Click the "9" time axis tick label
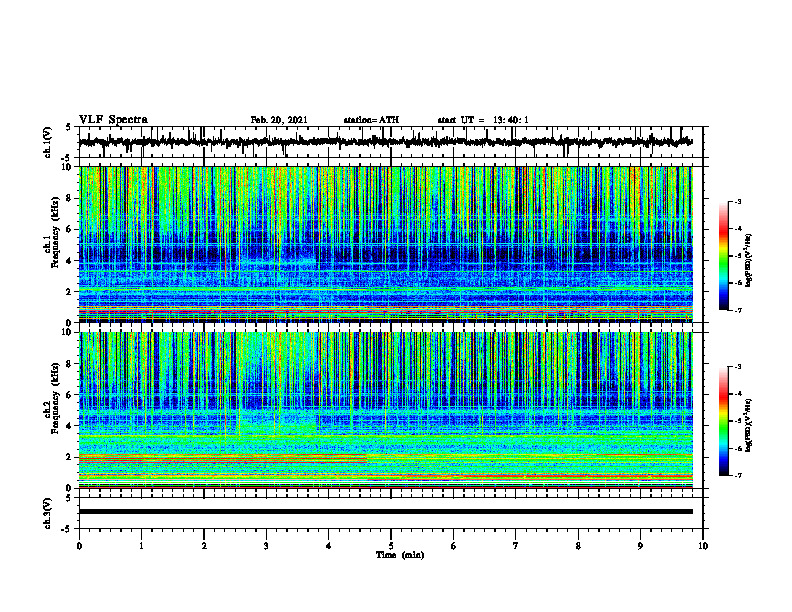Screen dimensions: 792x612 point(640,546)
